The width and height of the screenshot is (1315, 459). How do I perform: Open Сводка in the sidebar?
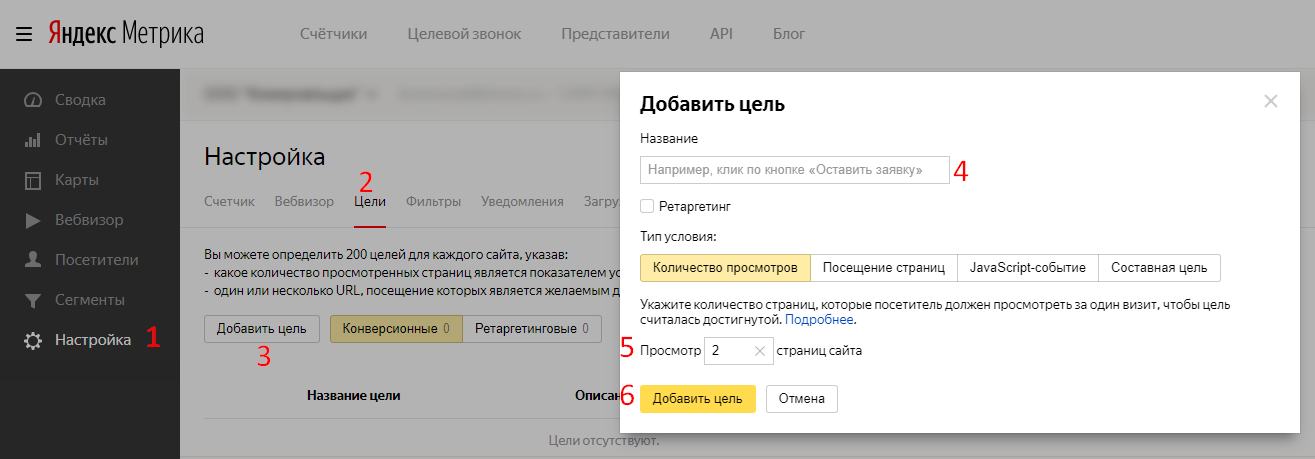[80, 99]
